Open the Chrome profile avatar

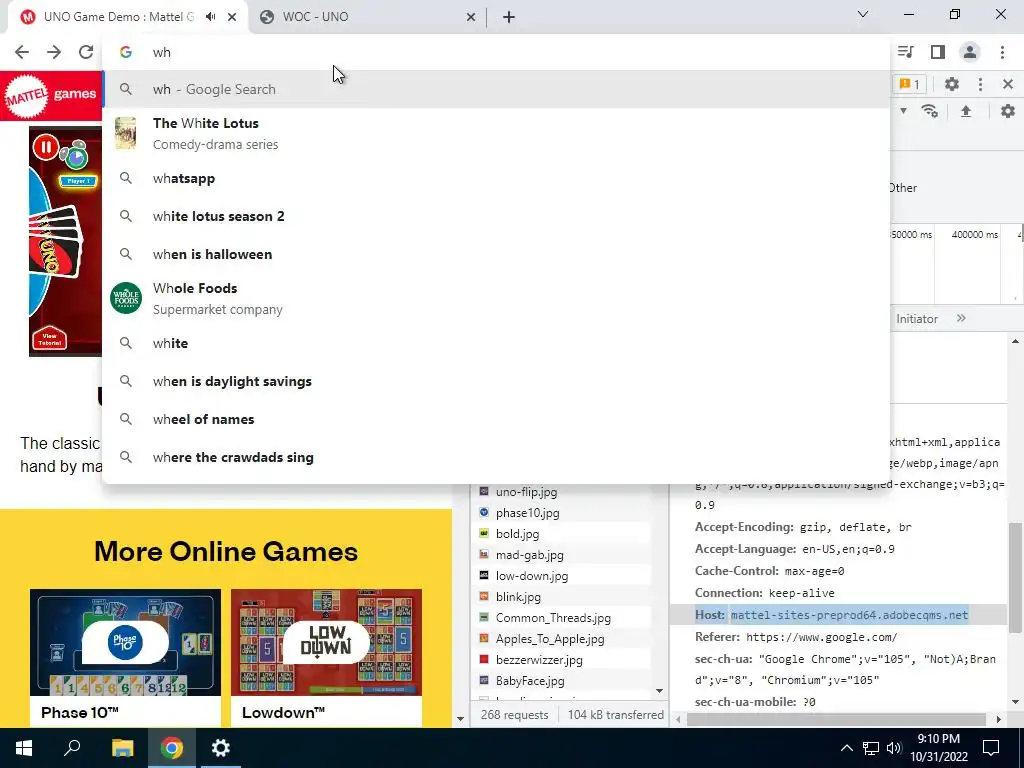(x=970, y=52)
